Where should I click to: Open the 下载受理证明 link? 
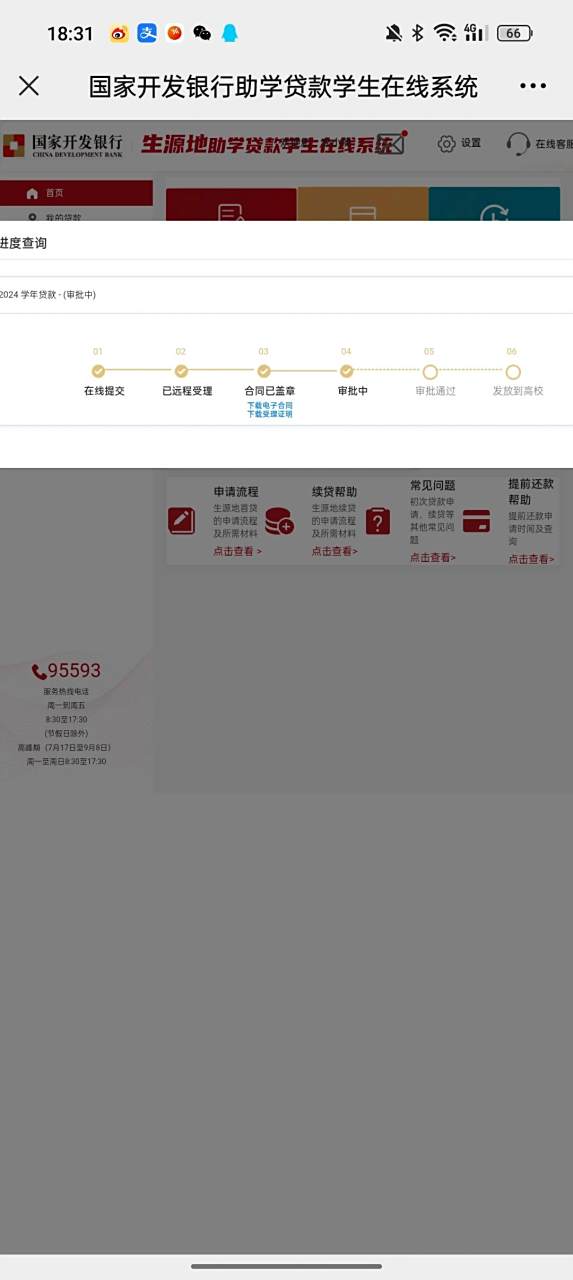(x=270, y=413)
